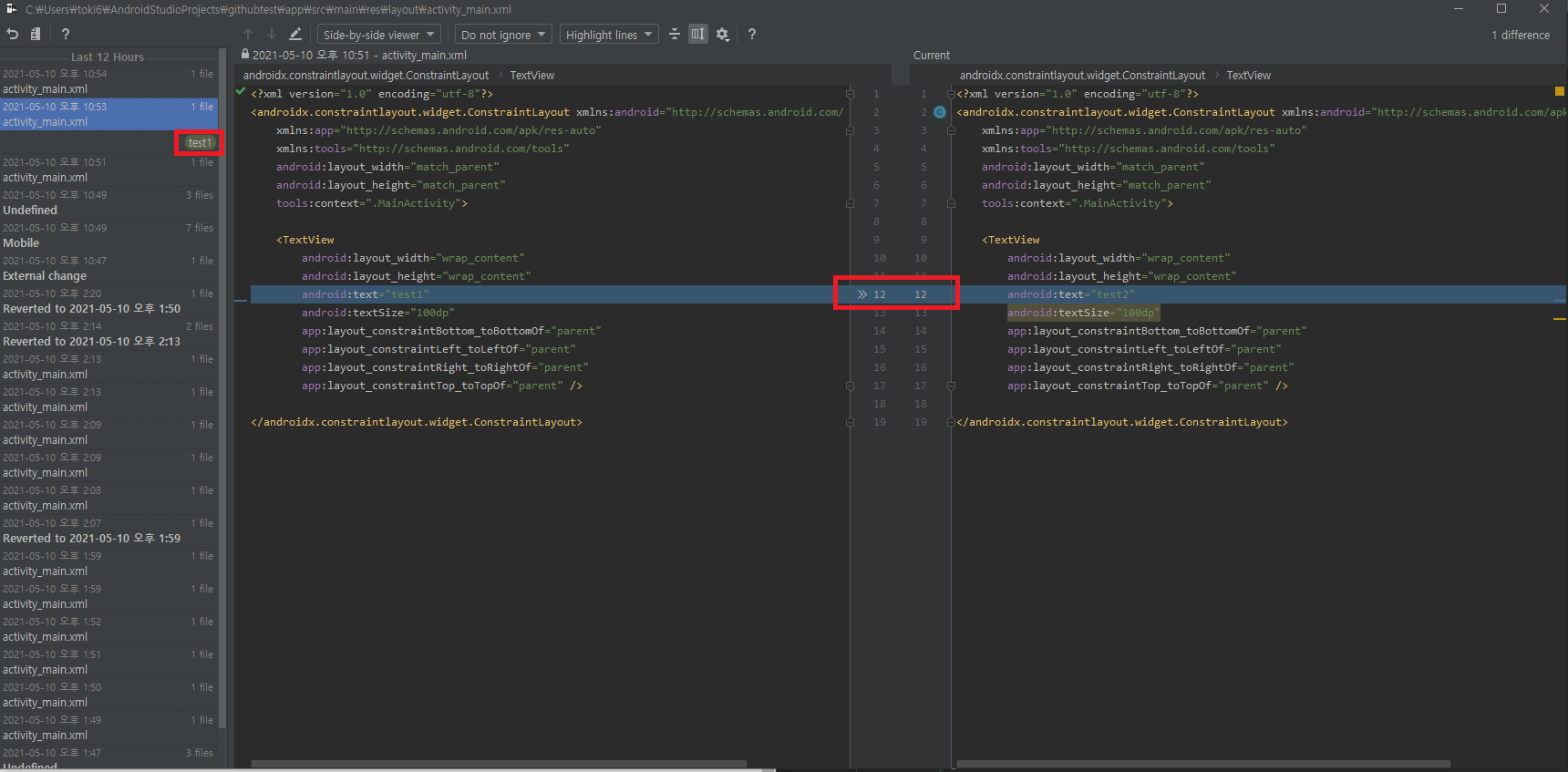This screenshot has width=1568, height=772.
Task: Click the 2021-05-10 10:51 revision title
Action: pyautogui.click(x=360, y=56)
